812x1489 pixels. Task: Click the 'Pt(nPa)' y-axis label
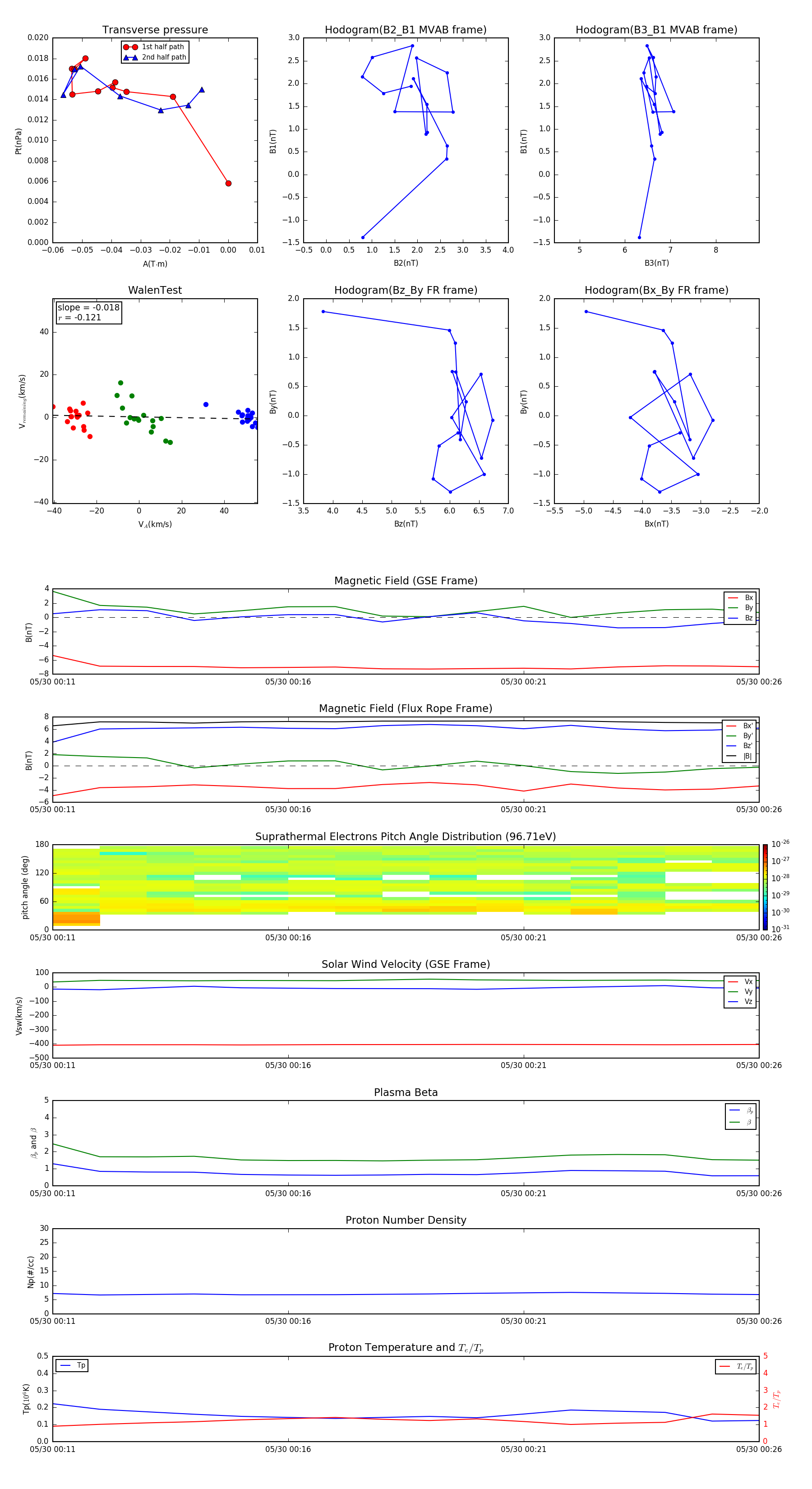click(x=18, y=141)
